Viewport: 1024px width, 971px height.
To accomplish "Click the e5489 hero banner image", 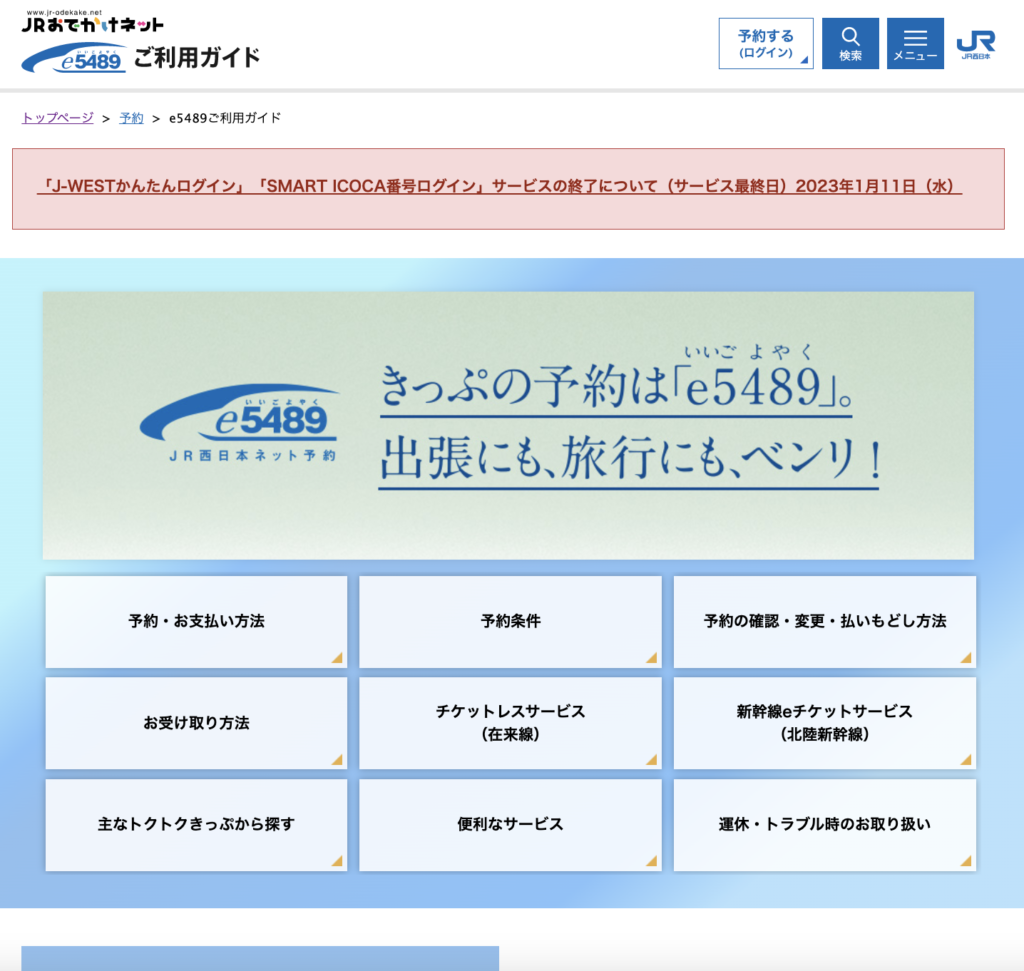I will point(508,426).
